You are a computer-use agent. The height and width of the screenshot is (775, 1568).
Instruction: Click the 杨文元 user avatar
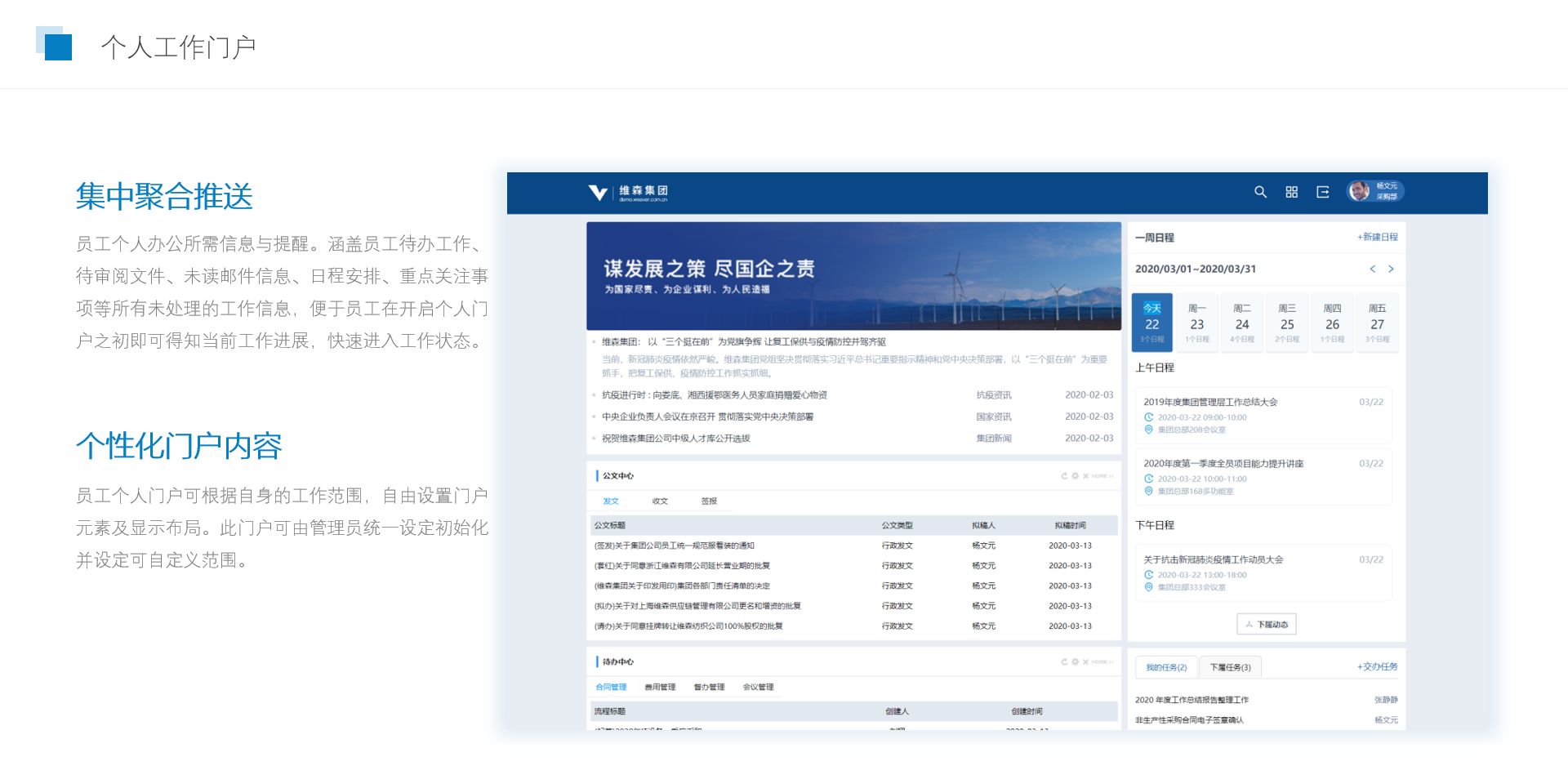click(1359, 191)
